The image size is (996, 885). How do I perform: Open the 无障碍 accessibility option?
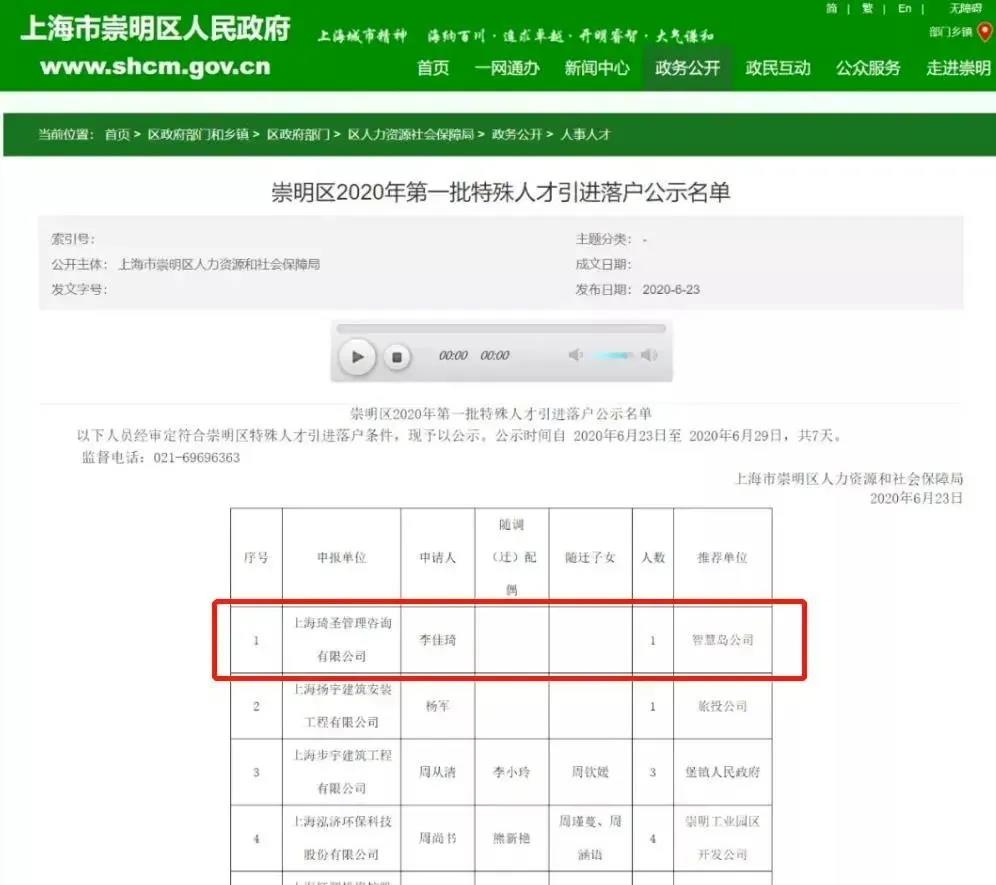pos(966,8)
